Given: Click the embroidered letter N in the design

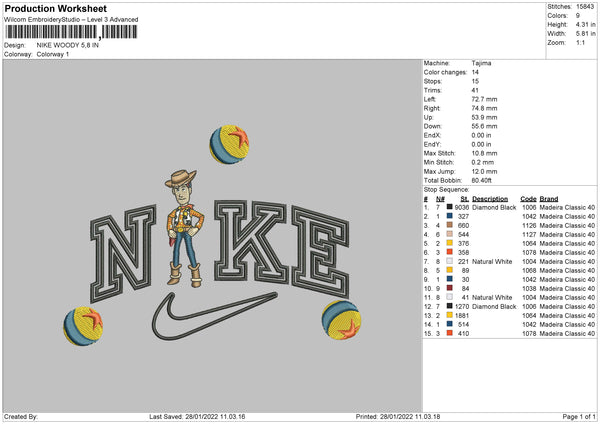Looking at the screenshot, I should [123, 253].
